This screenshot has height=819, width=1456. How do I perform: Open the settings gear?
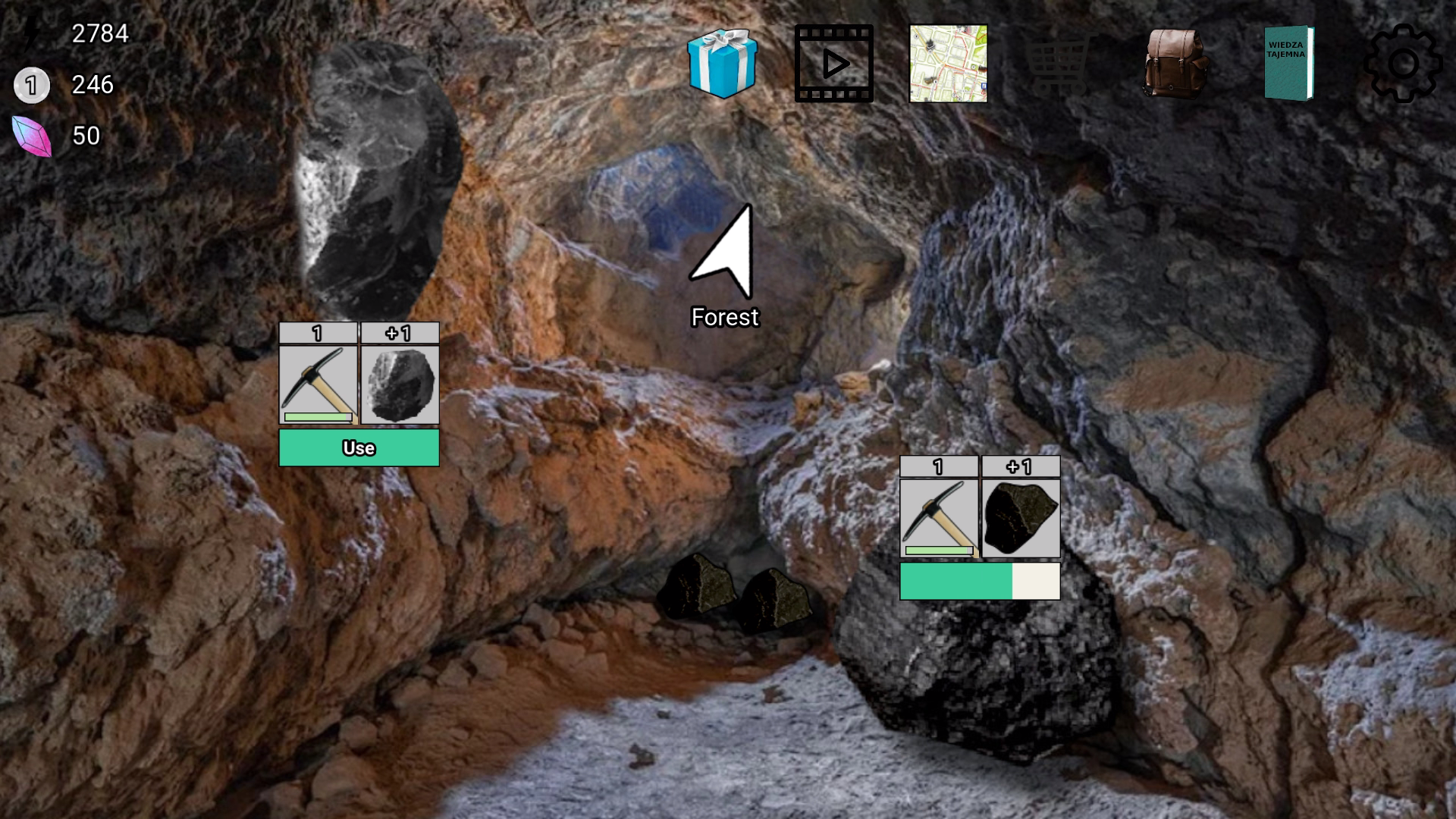click(x=1402, y=64)
